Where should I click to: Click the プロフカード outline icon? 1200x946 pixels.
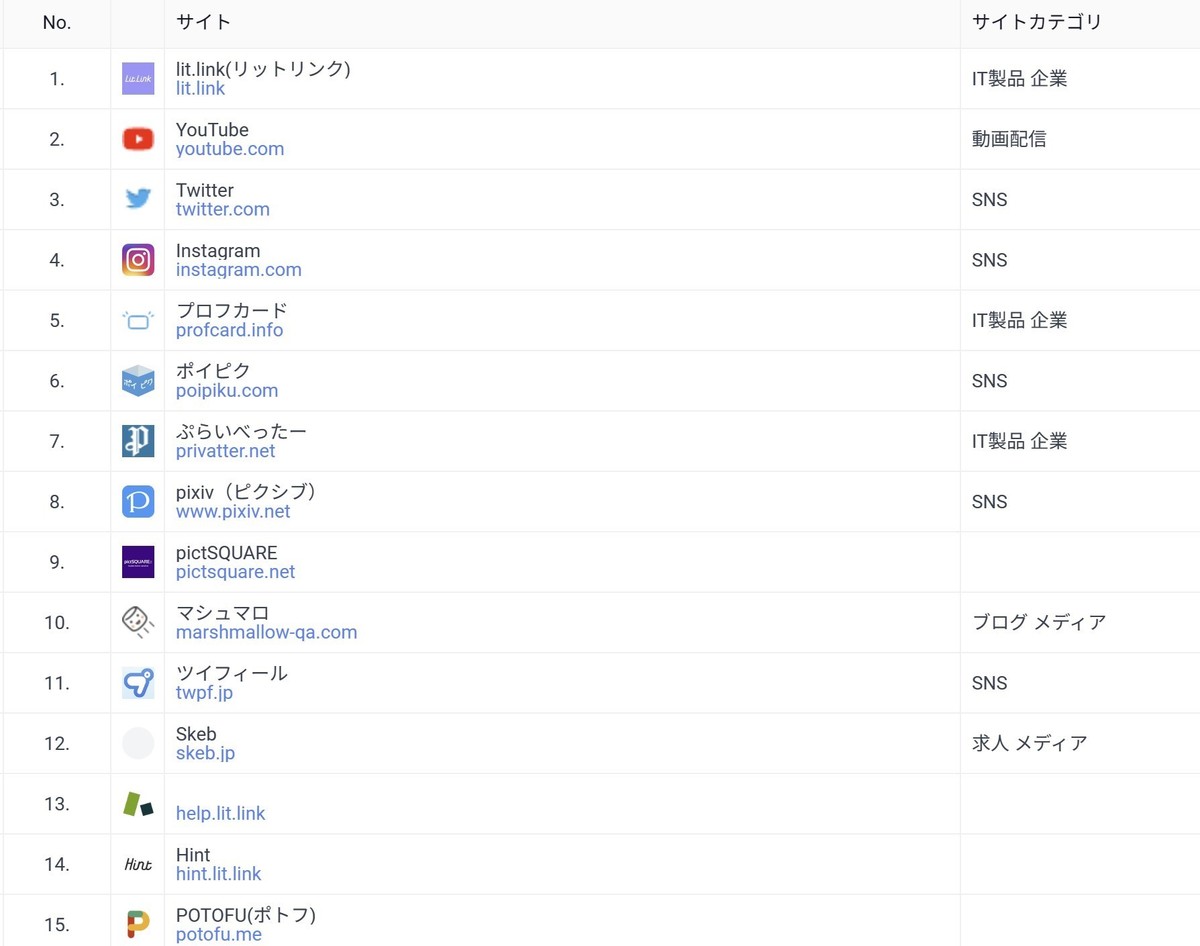coord(138,320)
